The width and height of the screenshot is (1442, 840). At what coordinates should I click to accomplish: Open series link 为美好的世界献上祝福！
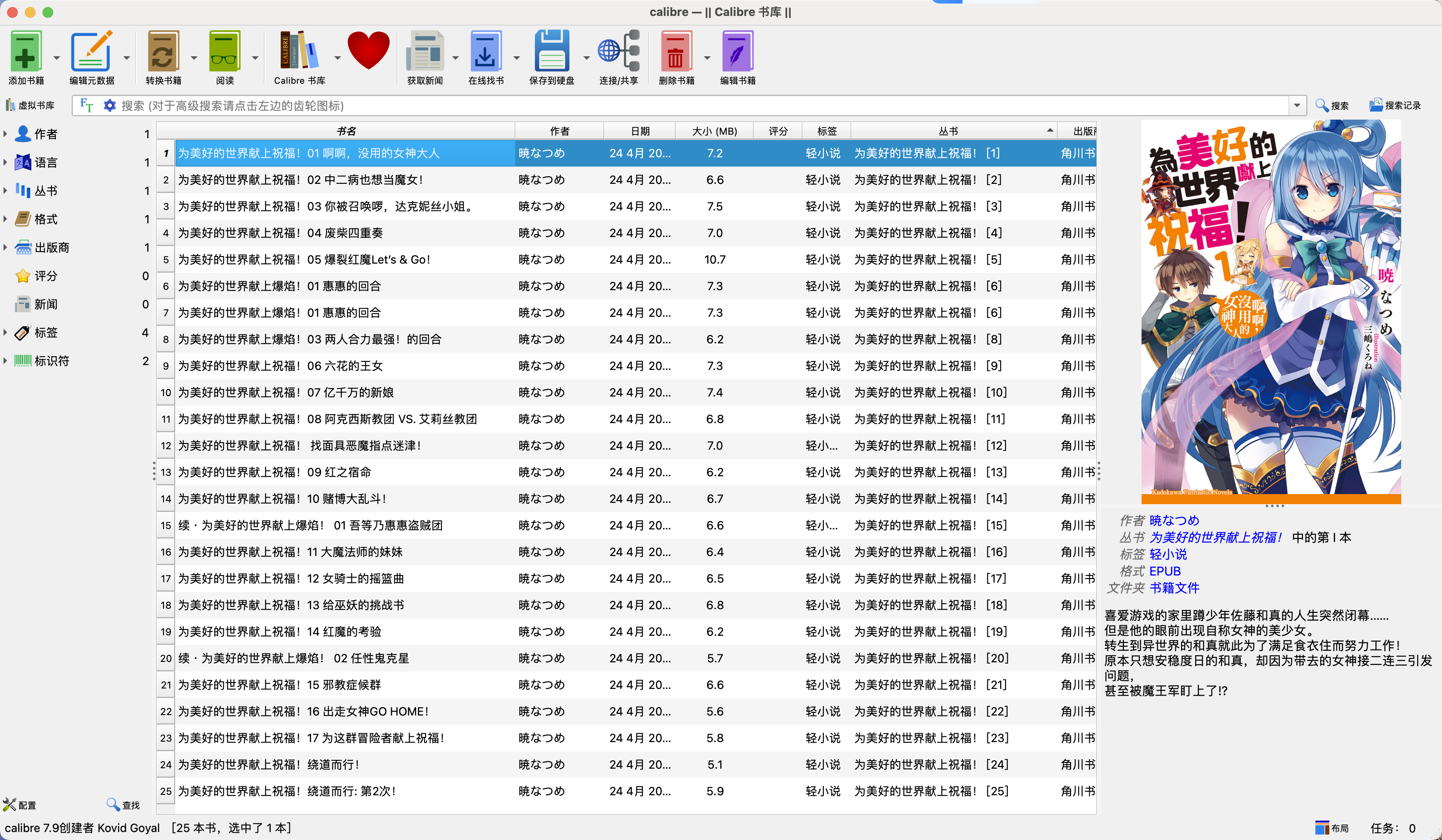(x=1216, y=537)
